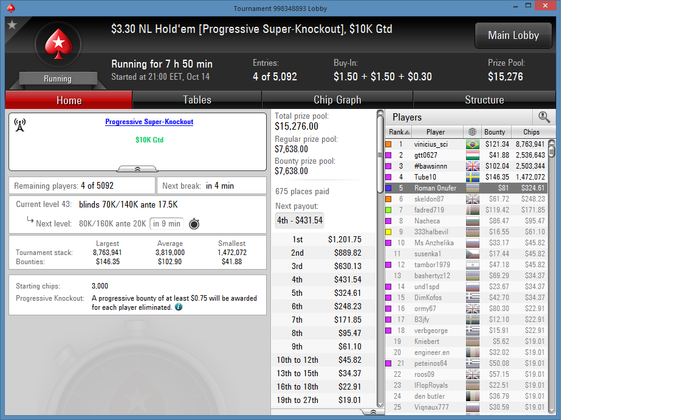
Task: Click the green color tag for fadred719
Action: (x=388, y=210)
